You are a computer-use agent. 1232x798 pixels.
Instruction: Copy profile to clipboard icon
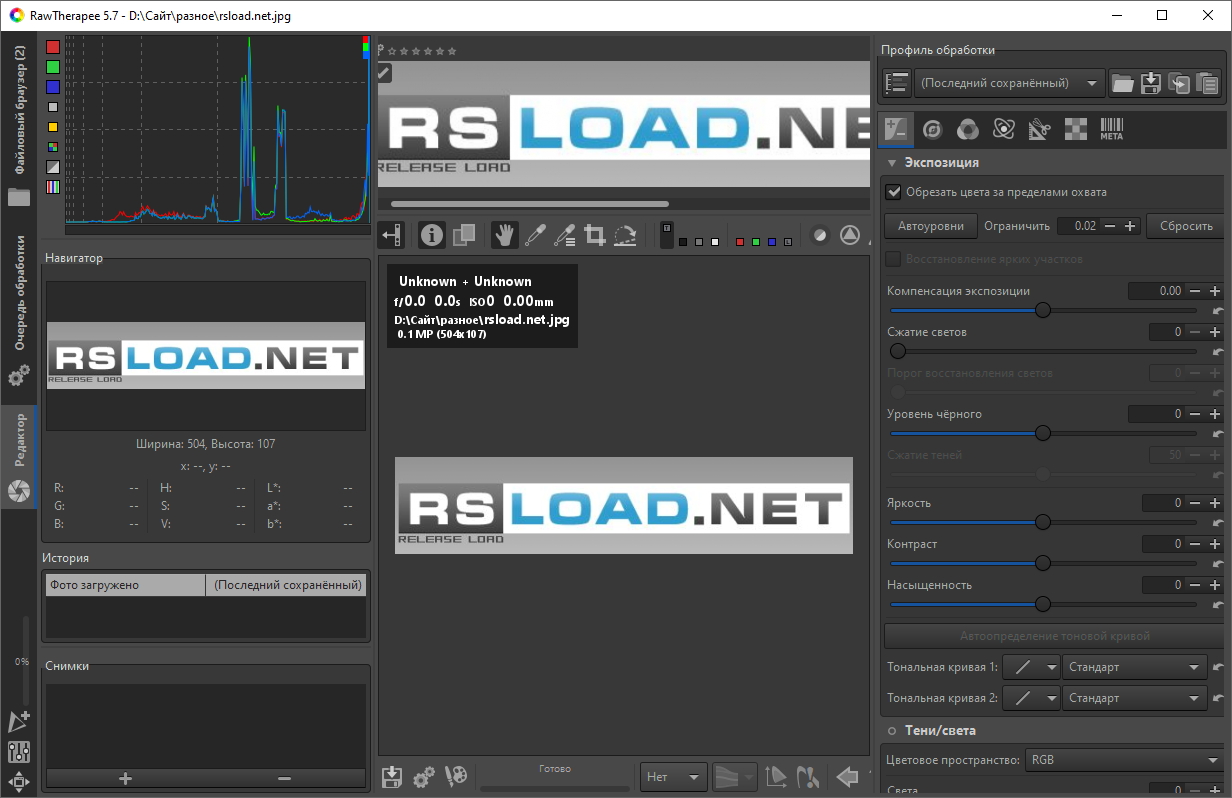click(x=1180, y=83)
